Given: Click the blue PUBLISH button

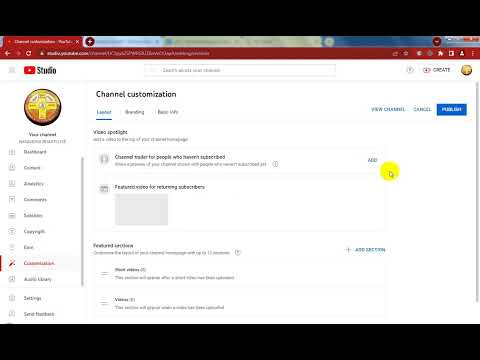Looking at the screenshot, I should (x=452, y=109).
